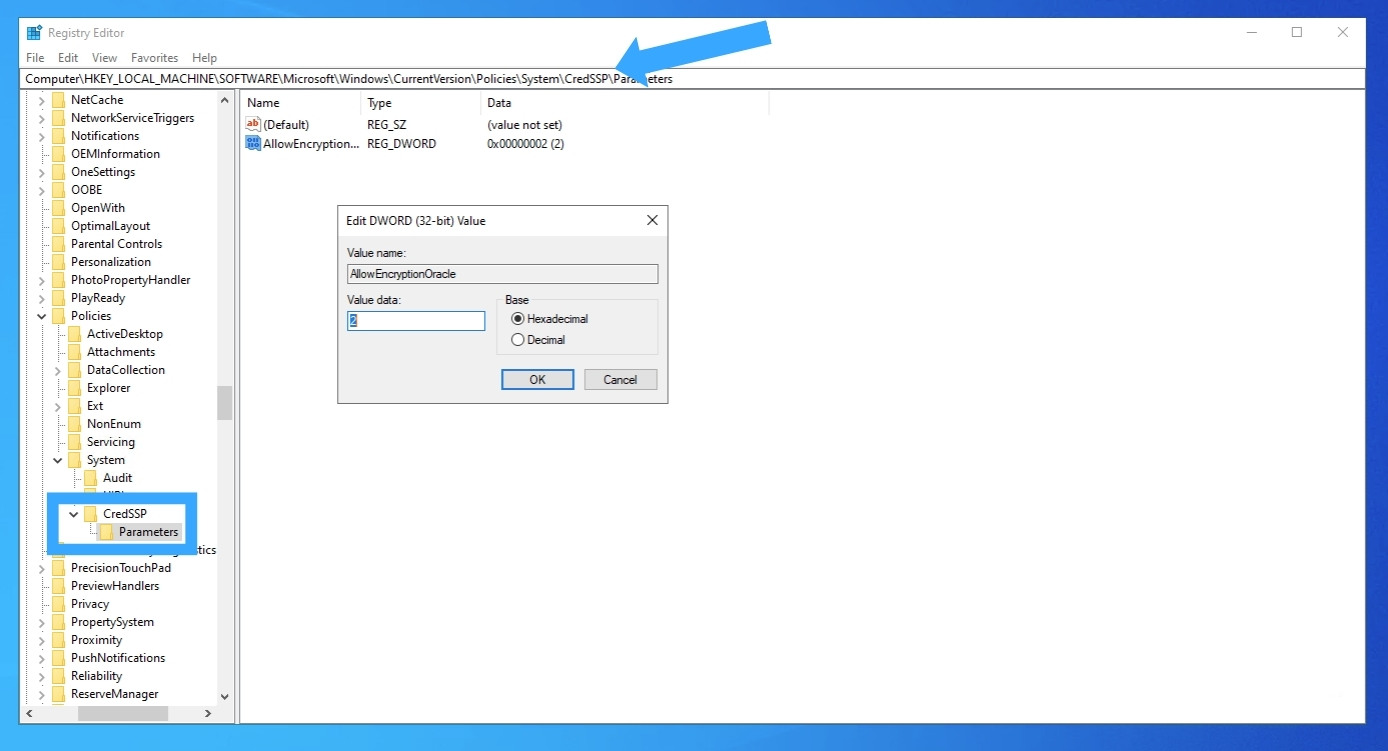
Task: Select the Reliability key label
Action: (96, 676)
